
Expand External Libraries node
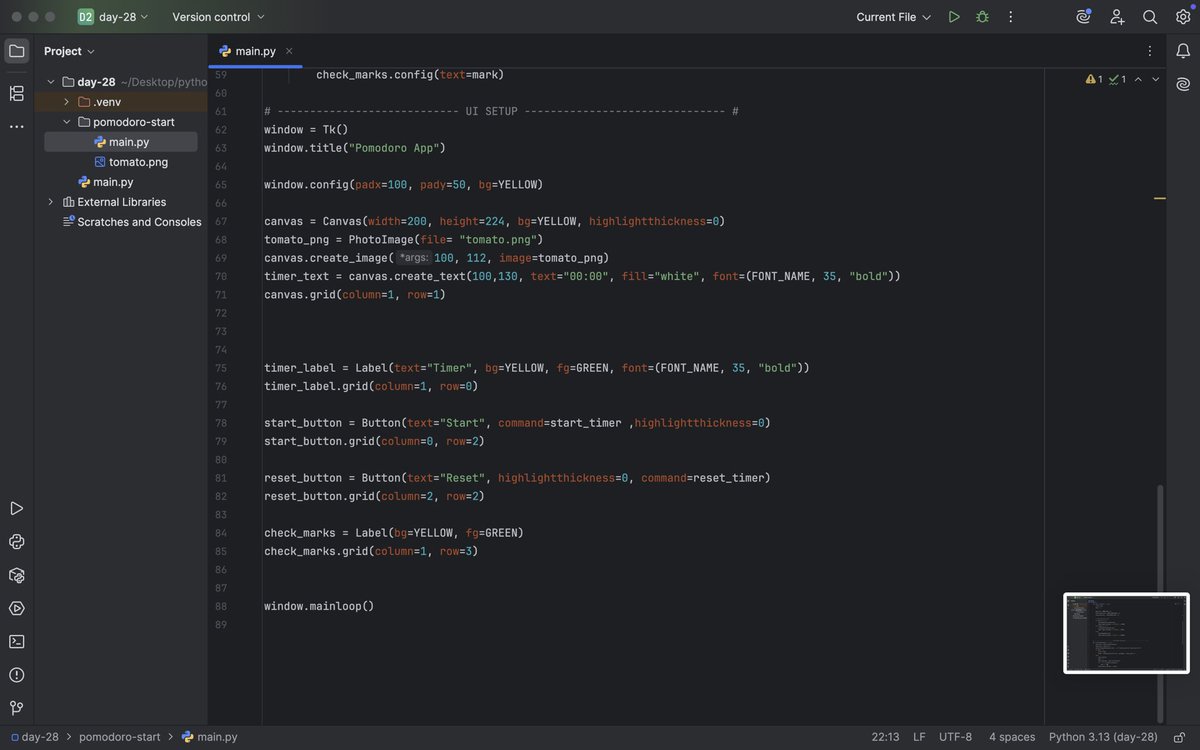tap(51, 202)
